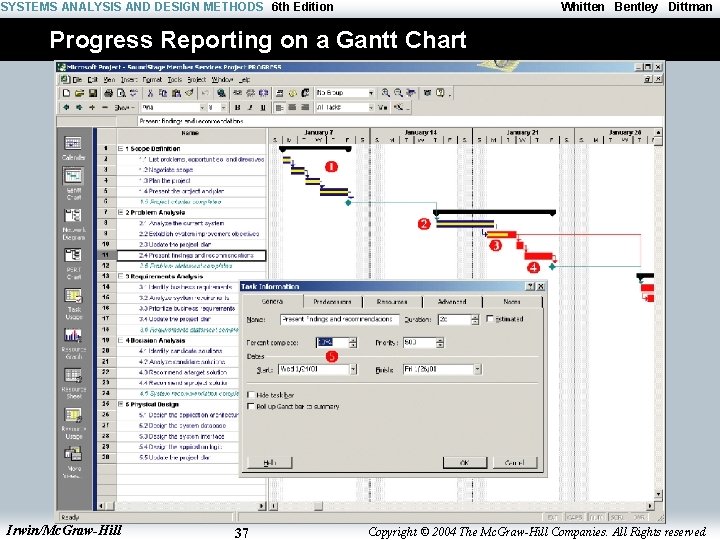
Task: Toggle Italic formatting
Action: coord(250,107)
